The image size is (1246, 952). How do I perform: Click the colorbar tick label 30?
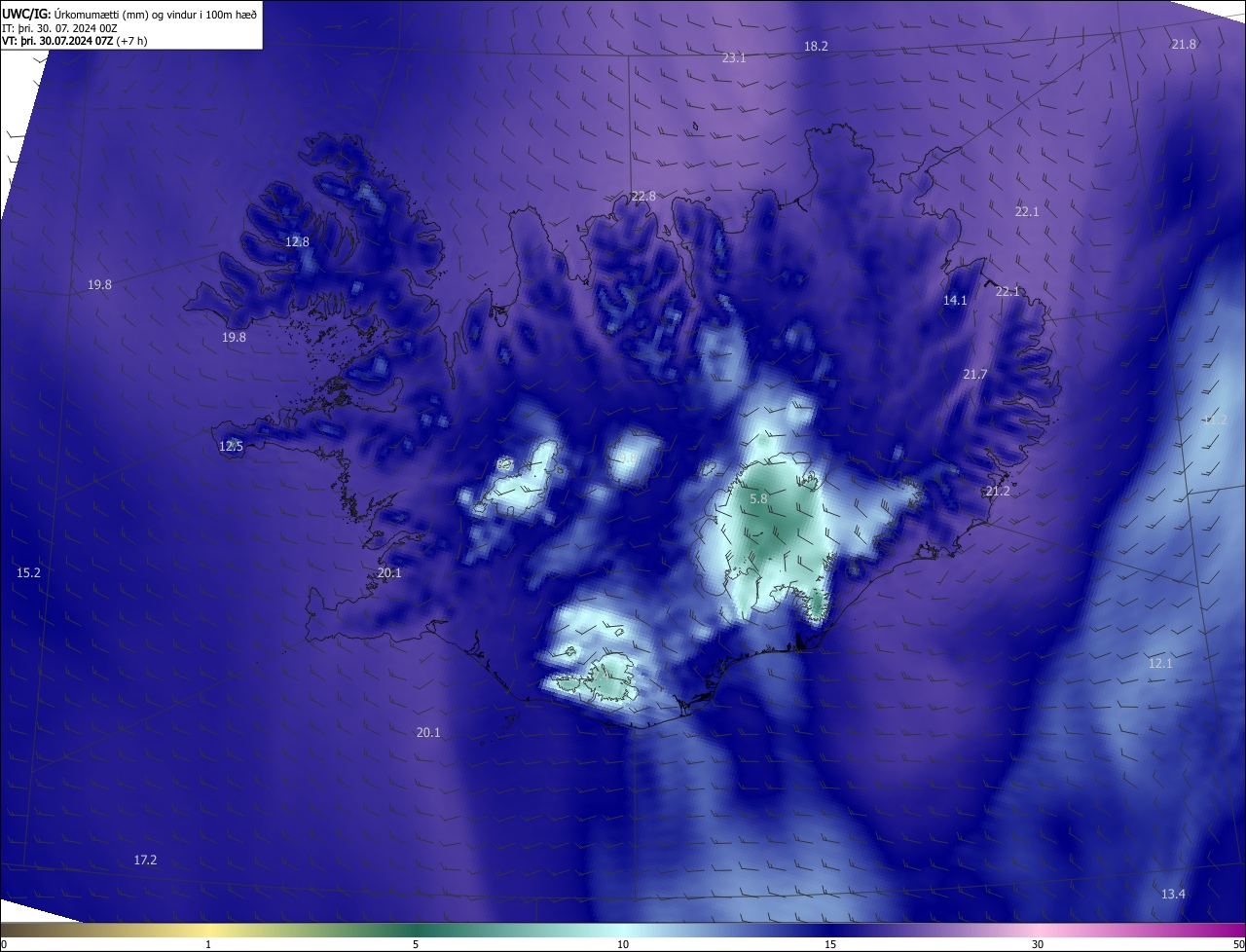[1038, 944]
